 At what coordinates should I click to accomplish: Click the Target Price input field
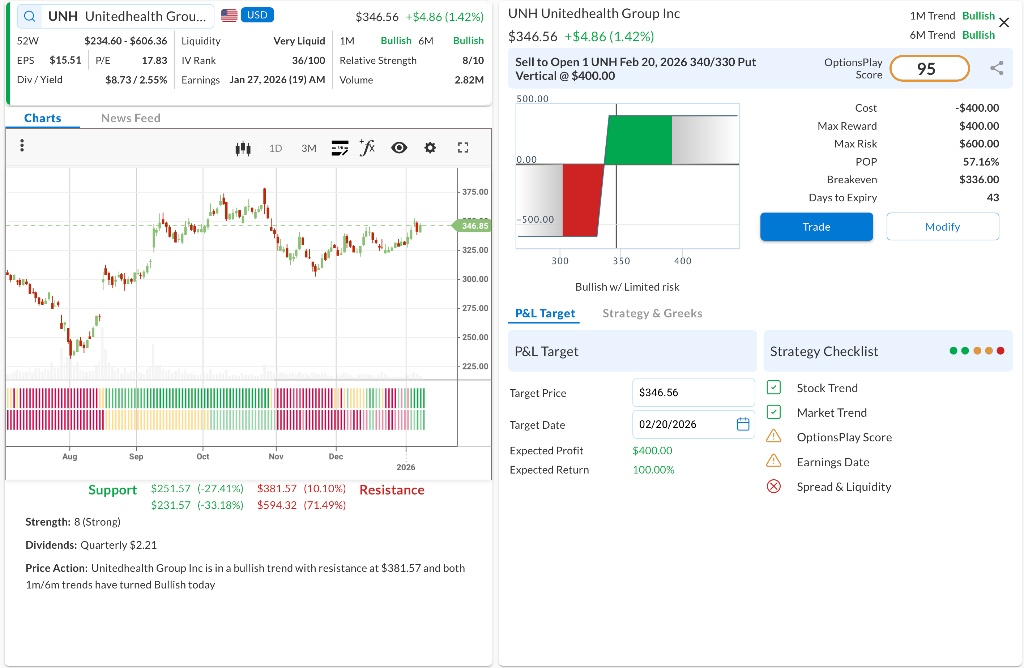[693, 393]
